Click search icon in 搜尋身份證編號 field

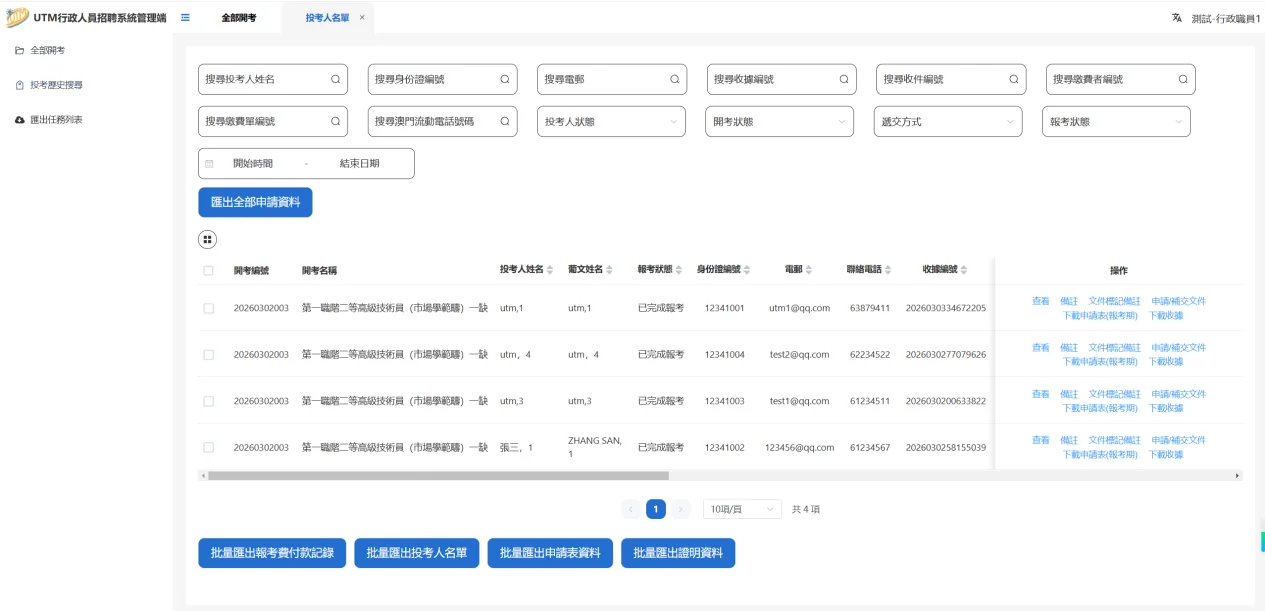click(x=505, y=79)
